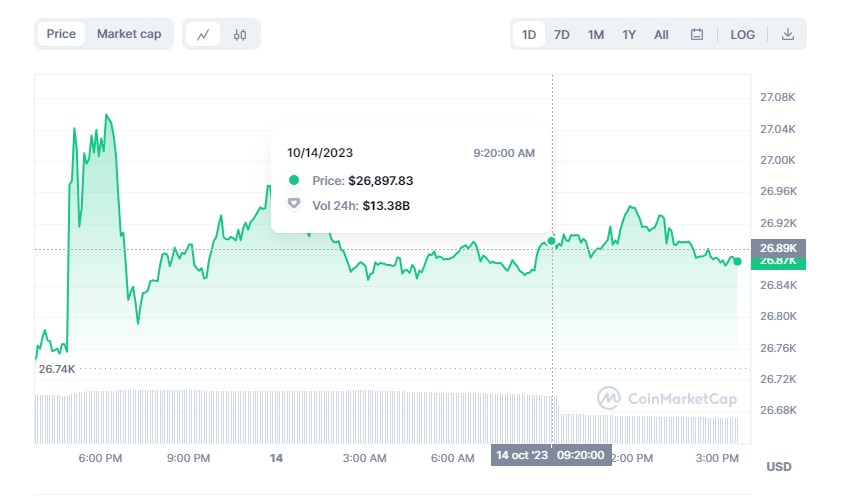Toggle the LOG scale button
Viewport: 843px width, 496px height.
point(743,34)
